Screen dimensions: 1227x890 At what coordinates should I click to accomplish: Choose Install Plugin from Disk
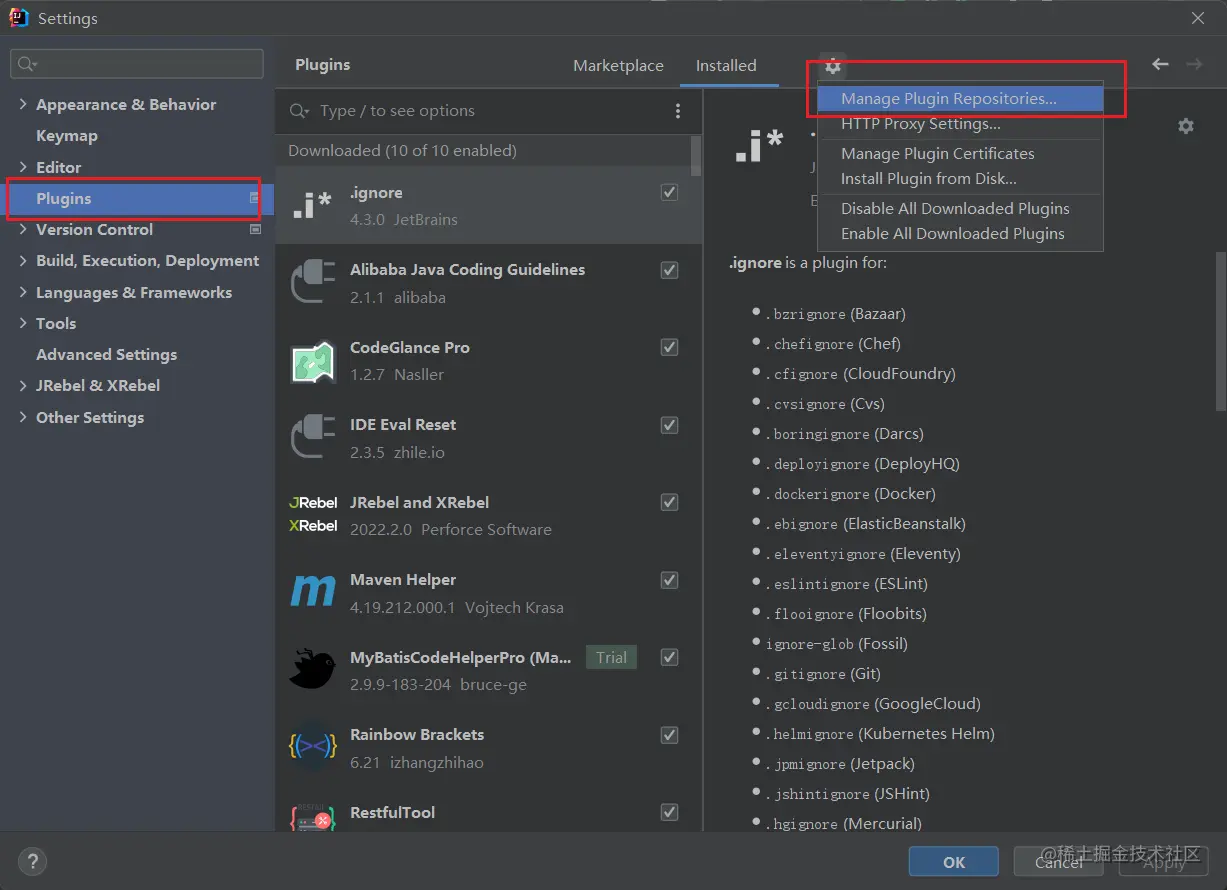(960, 179)
